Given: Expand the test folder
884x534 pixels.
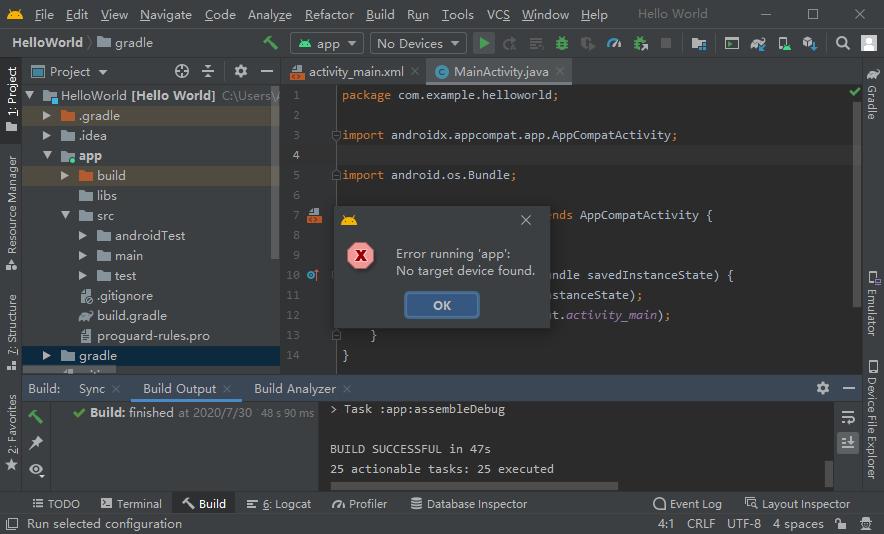Looking at the screenshot, I should pos(83,276).
